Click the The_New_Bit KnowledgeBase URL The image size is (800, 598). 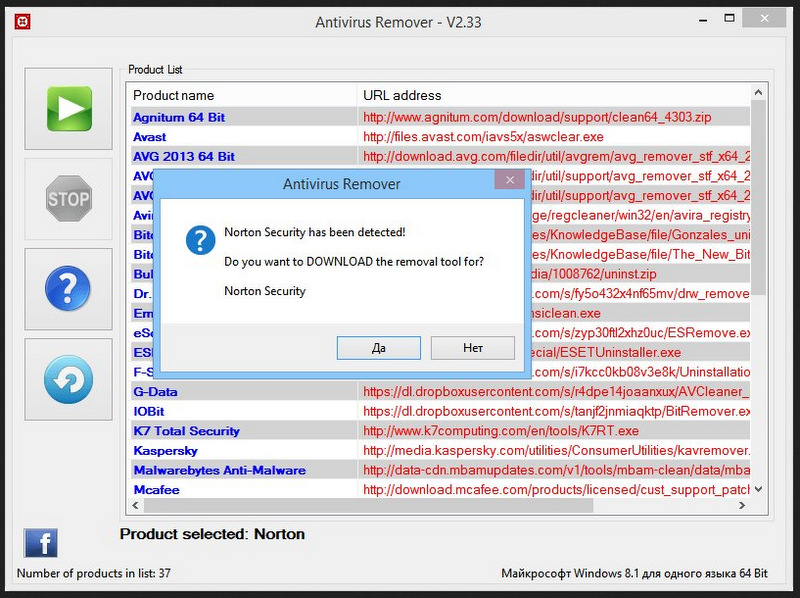tap(641, 255)
